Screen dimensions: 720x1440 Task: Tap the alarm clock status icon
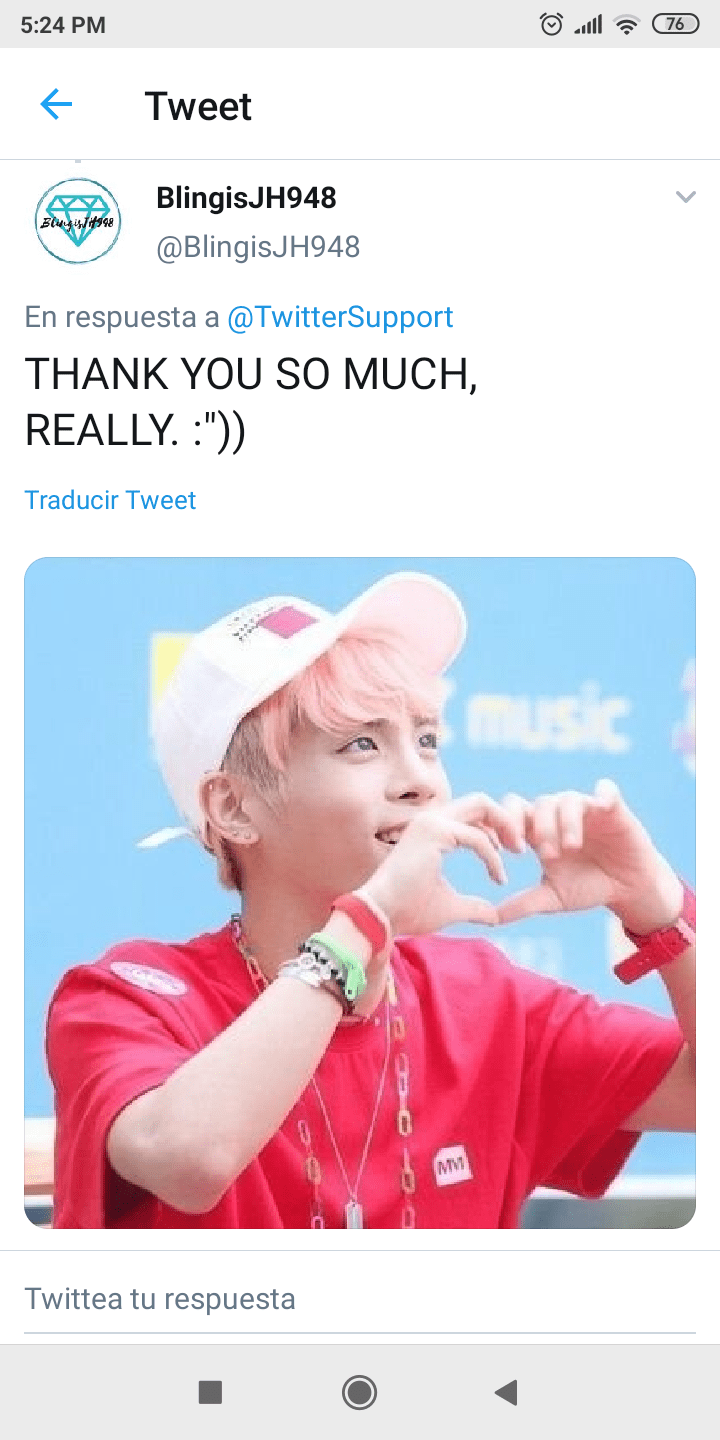click(x=551, y=25)
